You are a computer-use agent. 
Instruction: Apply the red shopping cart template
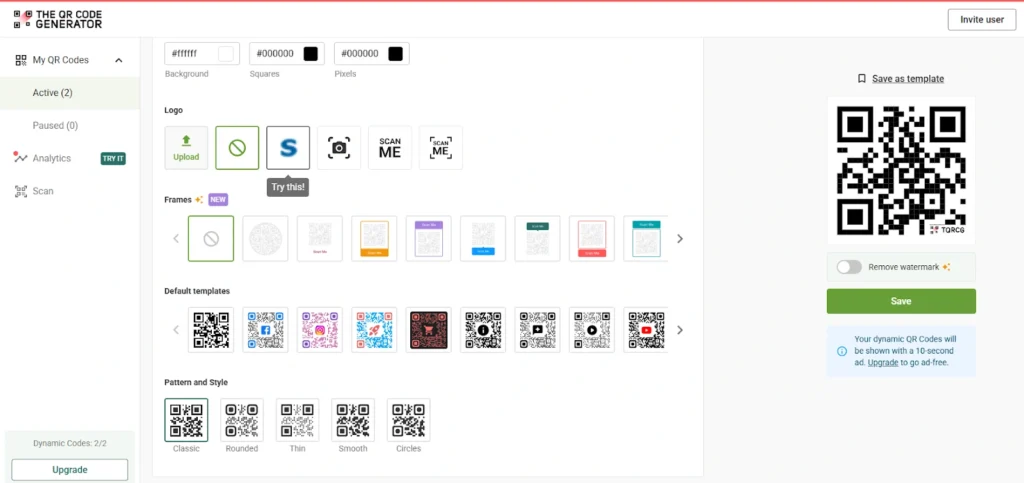click(428, 330)
